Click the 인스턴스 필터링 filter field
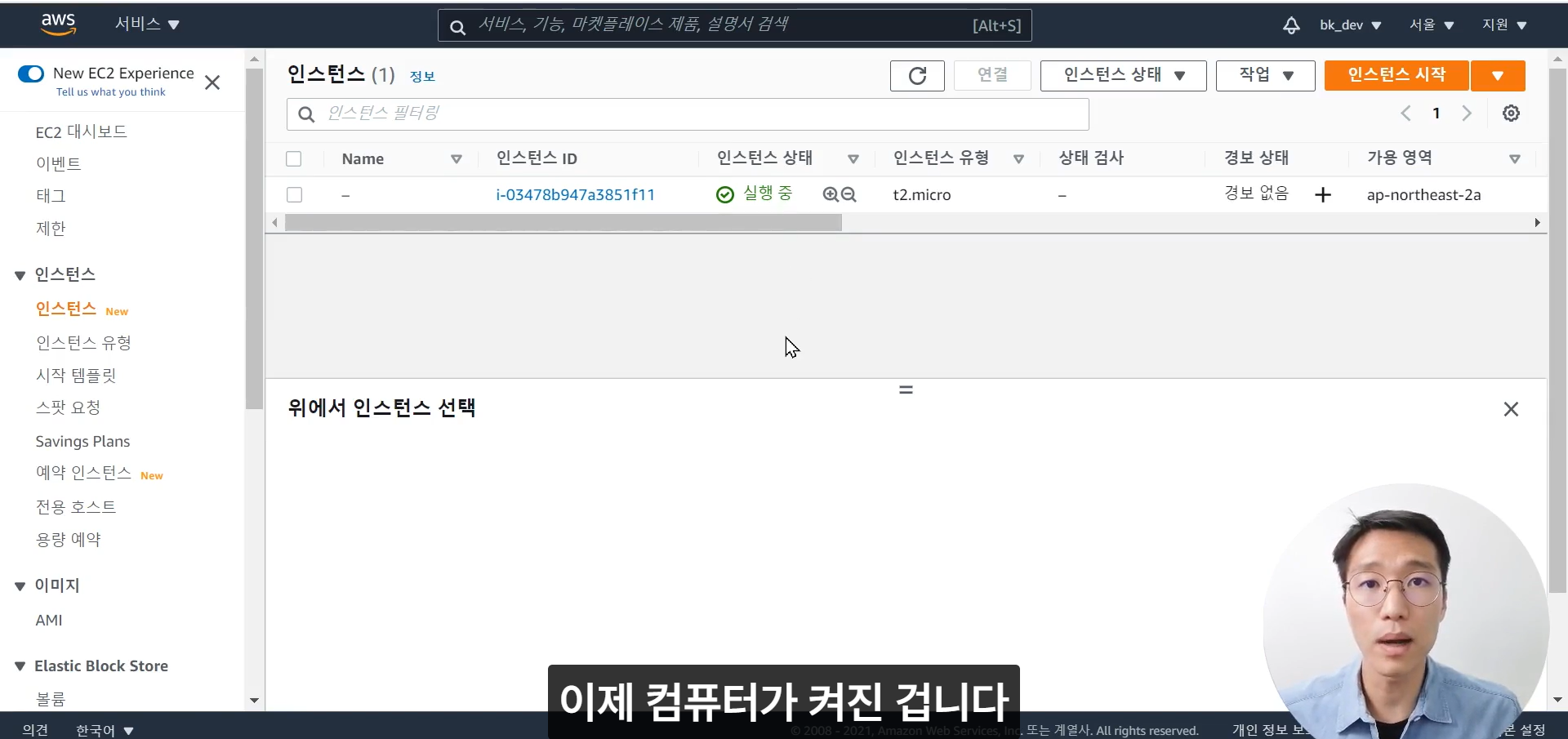 [688, 114]
